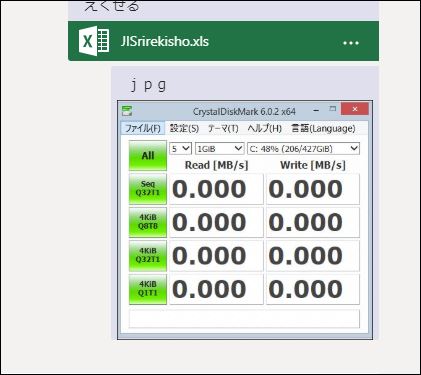The image size is (421, 375).
Task: Open the ヘルプ(H) menu
Action: [264, 128]
